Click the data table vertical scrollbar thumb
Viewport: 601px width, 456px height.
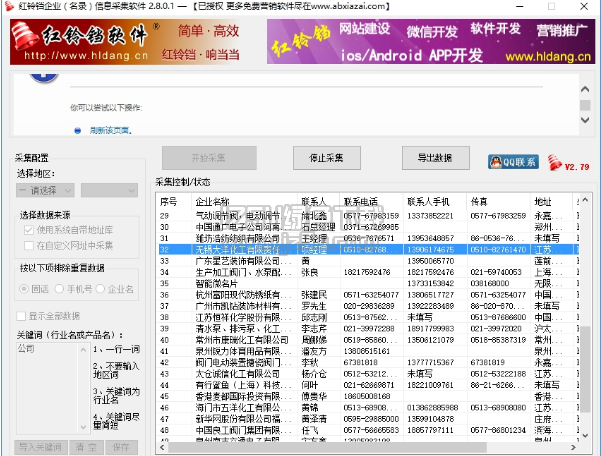(585, 369)
